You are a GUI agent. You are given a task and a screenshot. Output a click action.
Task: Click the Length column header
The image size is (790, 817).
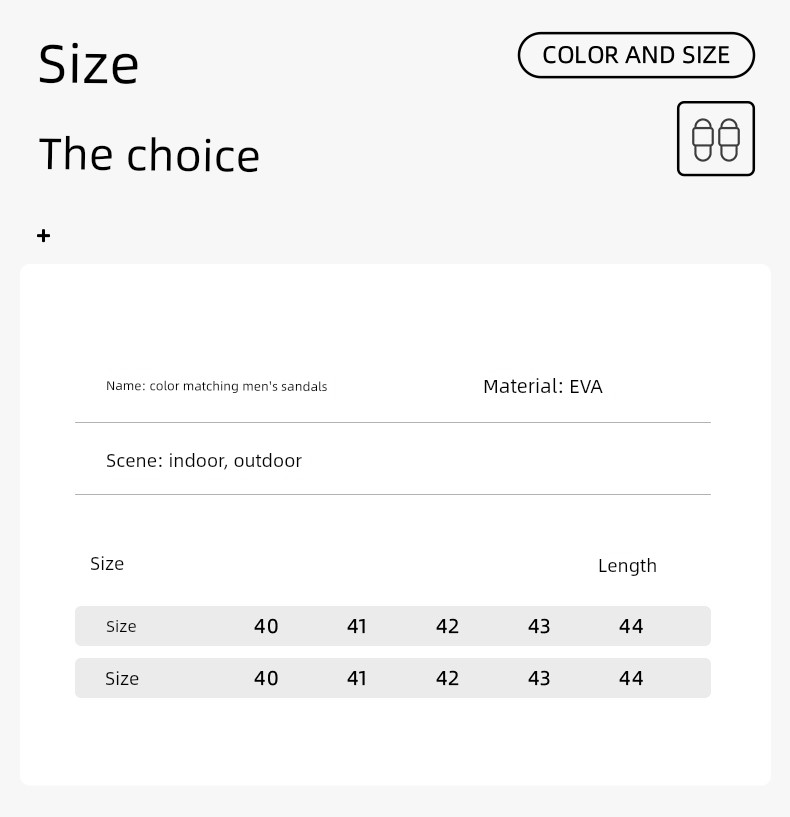point(627,566)
